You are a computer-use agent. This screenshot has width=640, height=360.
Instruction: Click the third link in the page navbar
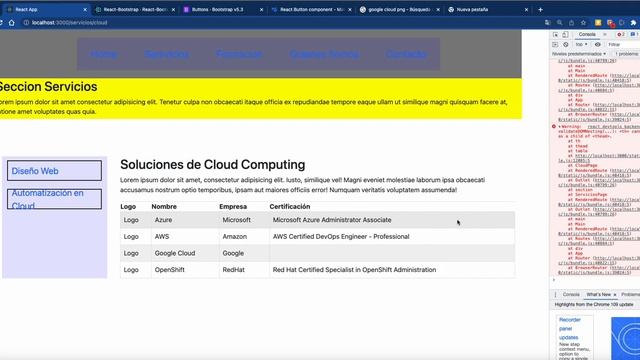coord(239,54)
